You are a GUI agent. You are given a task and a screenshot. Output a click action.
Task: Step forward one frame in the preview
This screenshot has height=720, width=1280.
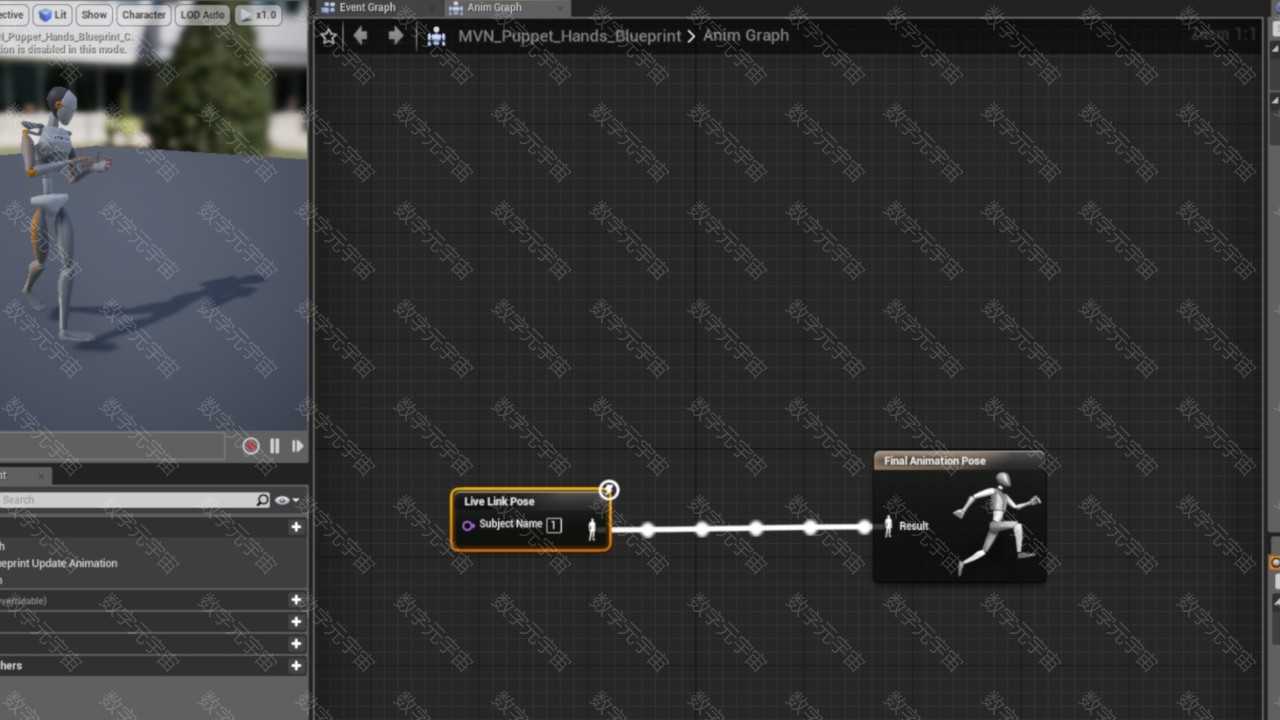297,446
